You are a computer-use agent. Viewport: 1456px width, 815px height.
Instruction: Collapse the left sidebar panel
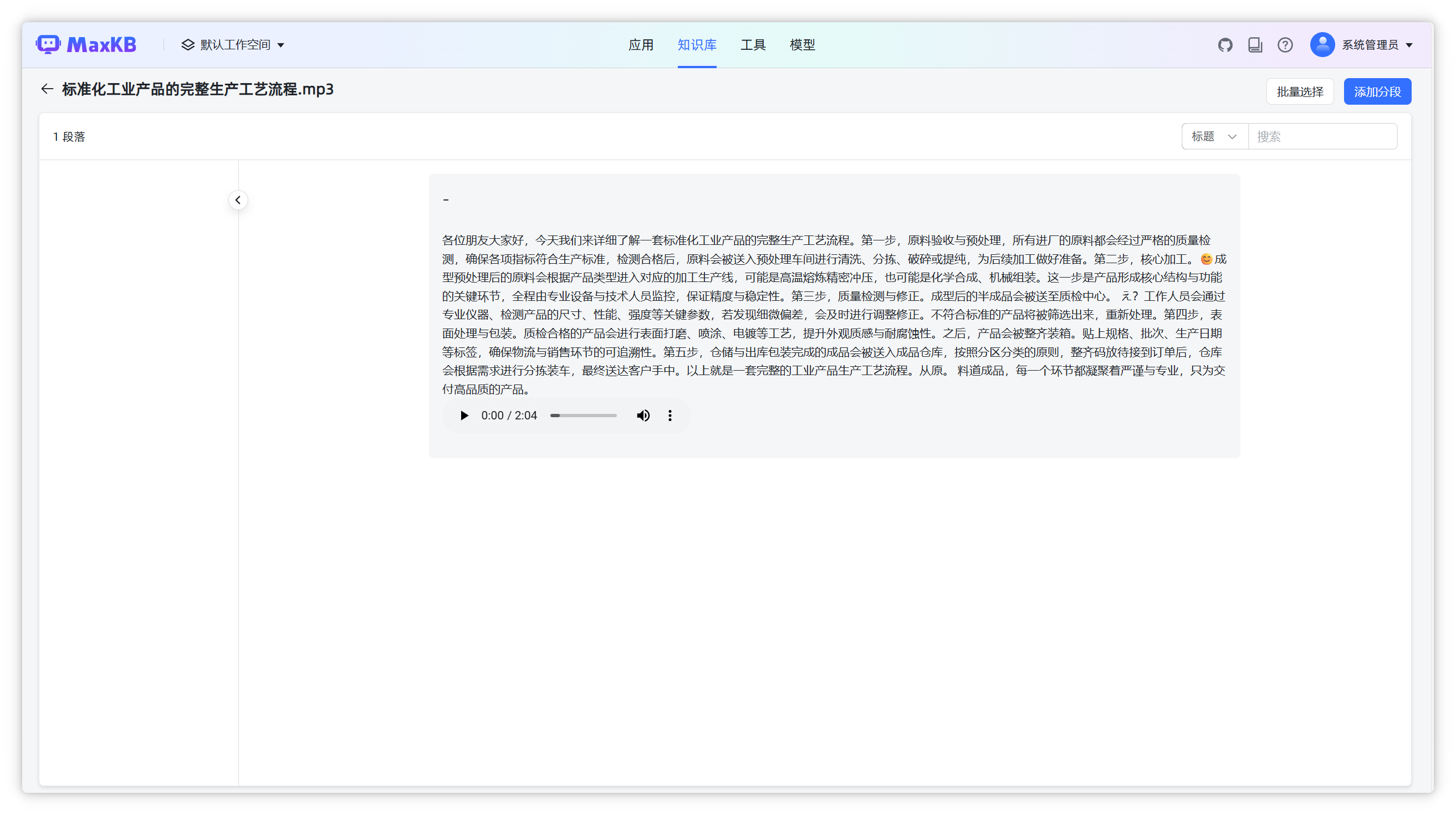pyautogui.click(x=238, y=200)
